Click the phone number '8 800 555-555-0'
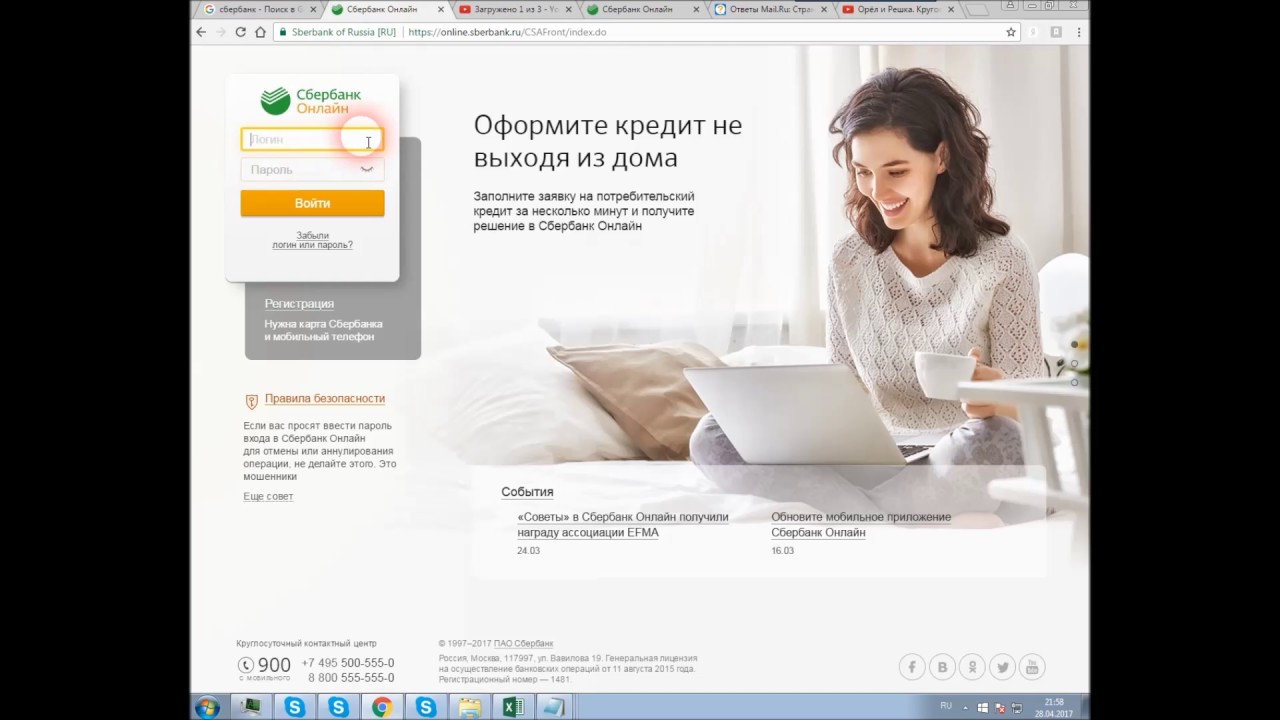This screenshot has width=1280, height=720. 351,678
